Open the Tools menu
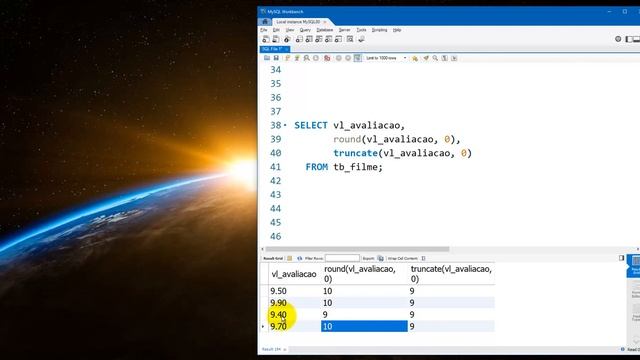This screenshot has height=360, width=640. tap(361, 30)
